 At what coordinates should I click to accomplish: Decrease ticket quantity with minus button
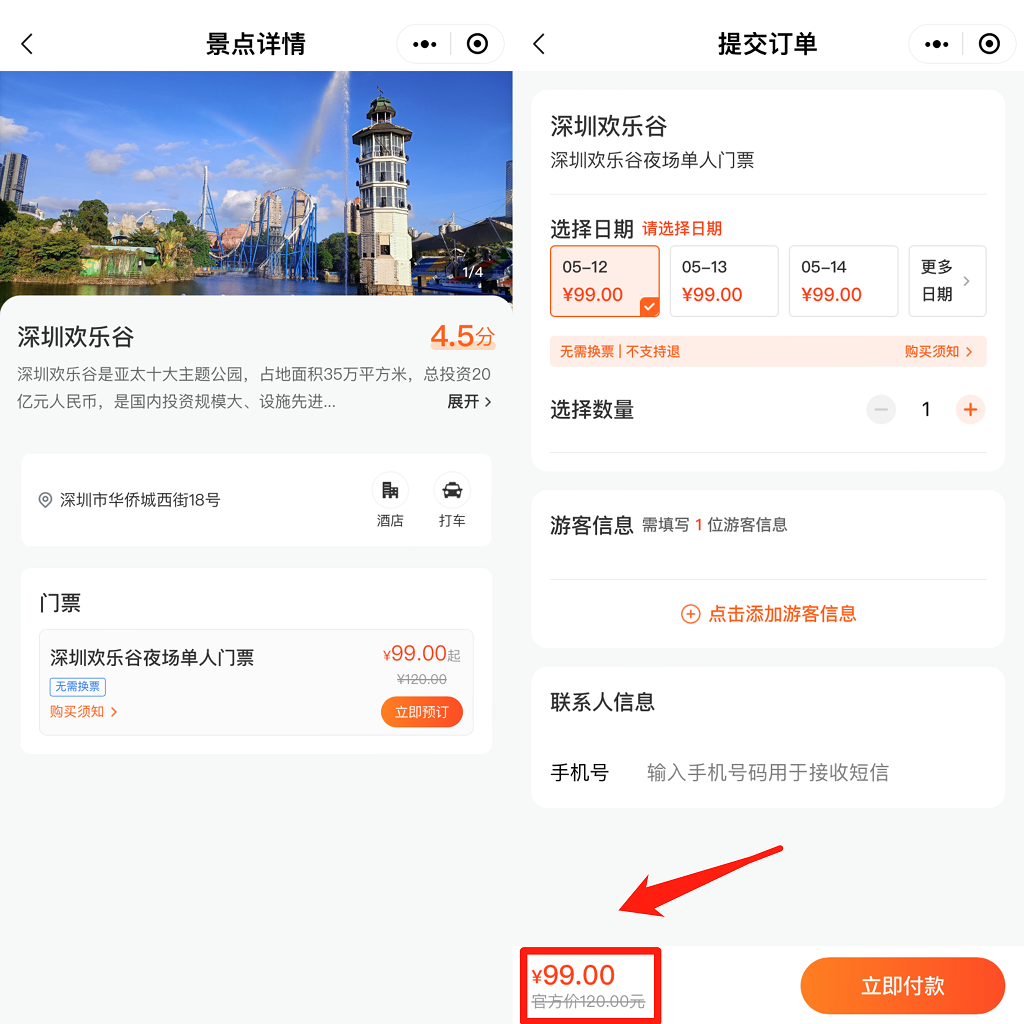(881, 409)
